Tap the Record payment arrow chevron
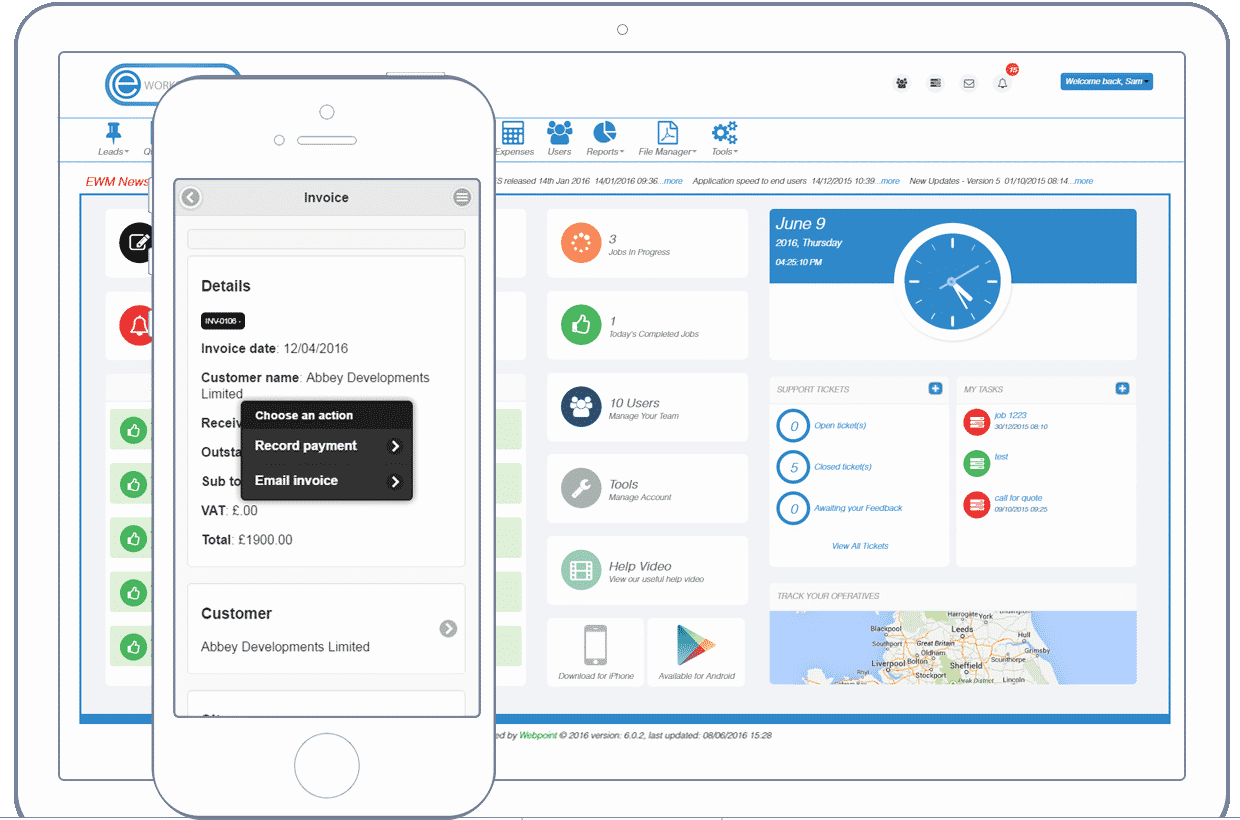 (x=395, y=446)
